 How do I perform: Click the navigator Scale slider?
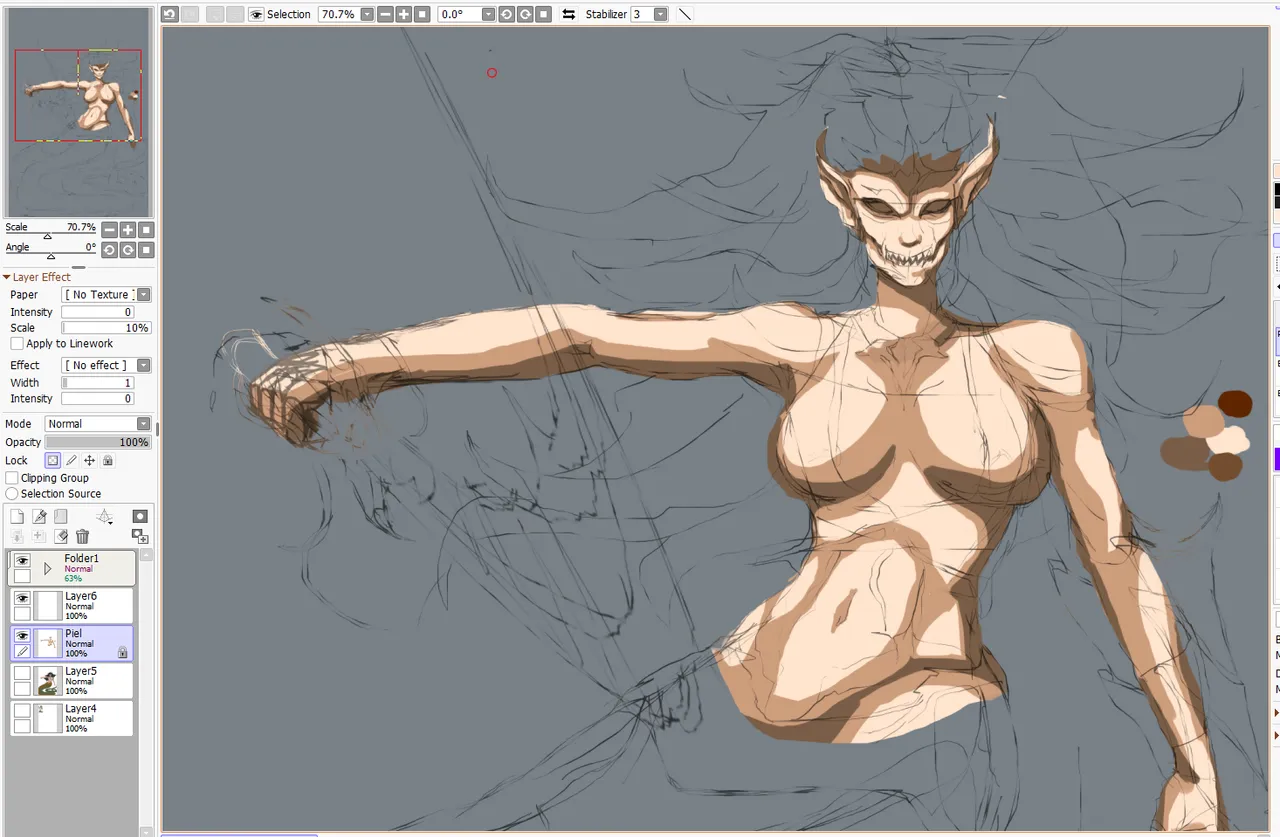[x=51, y=235]
